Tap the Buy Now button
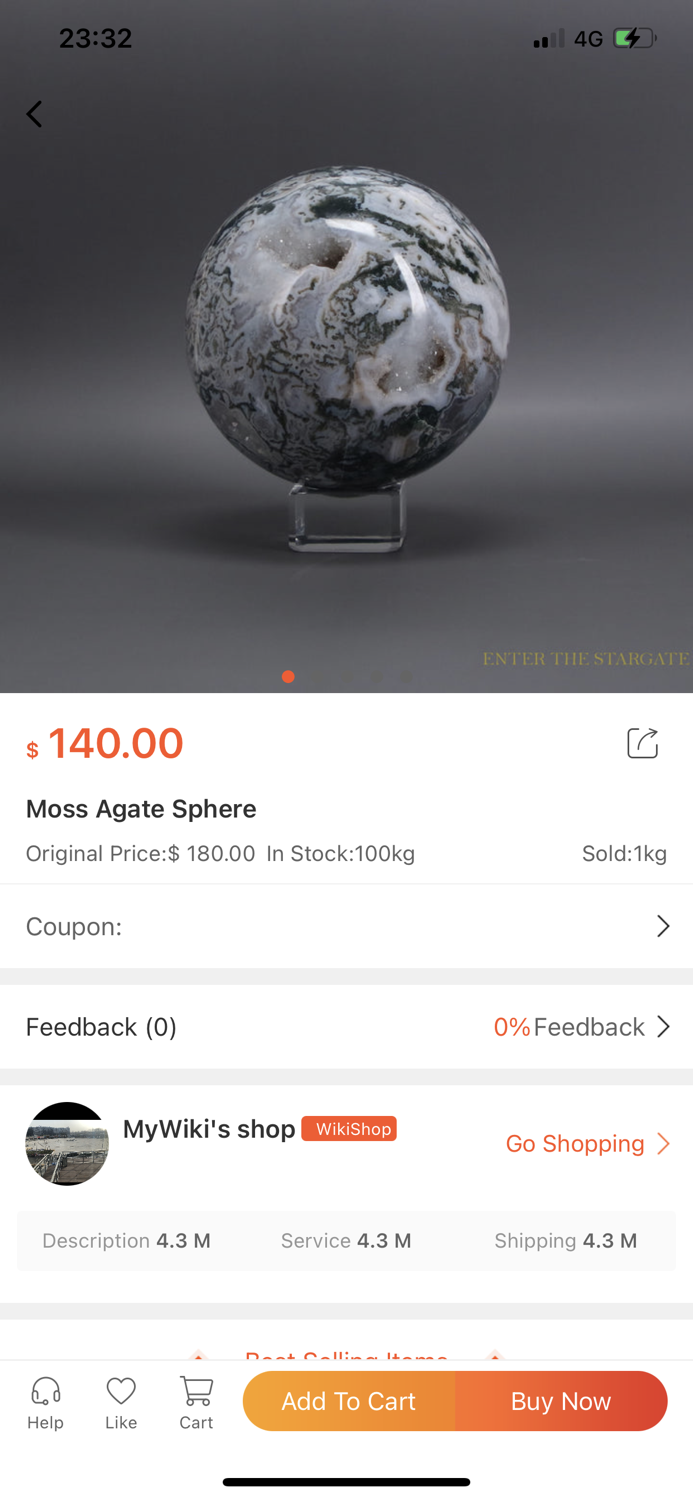The width and height of the screenshot is (693, 1500). [x=561, y=1401]
